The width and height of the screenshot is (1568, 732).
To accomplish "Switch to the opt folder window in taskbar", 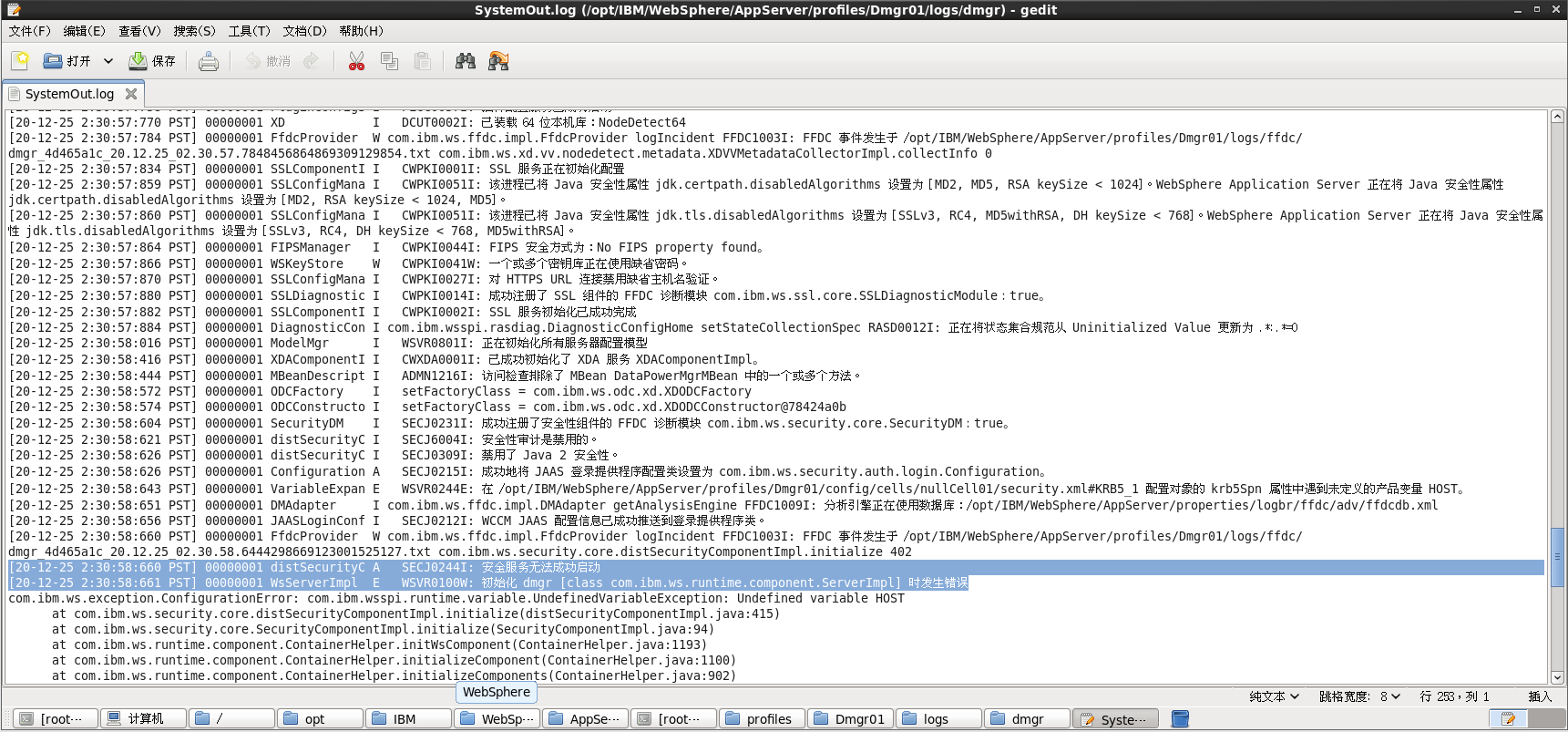I will pos(321,719).
